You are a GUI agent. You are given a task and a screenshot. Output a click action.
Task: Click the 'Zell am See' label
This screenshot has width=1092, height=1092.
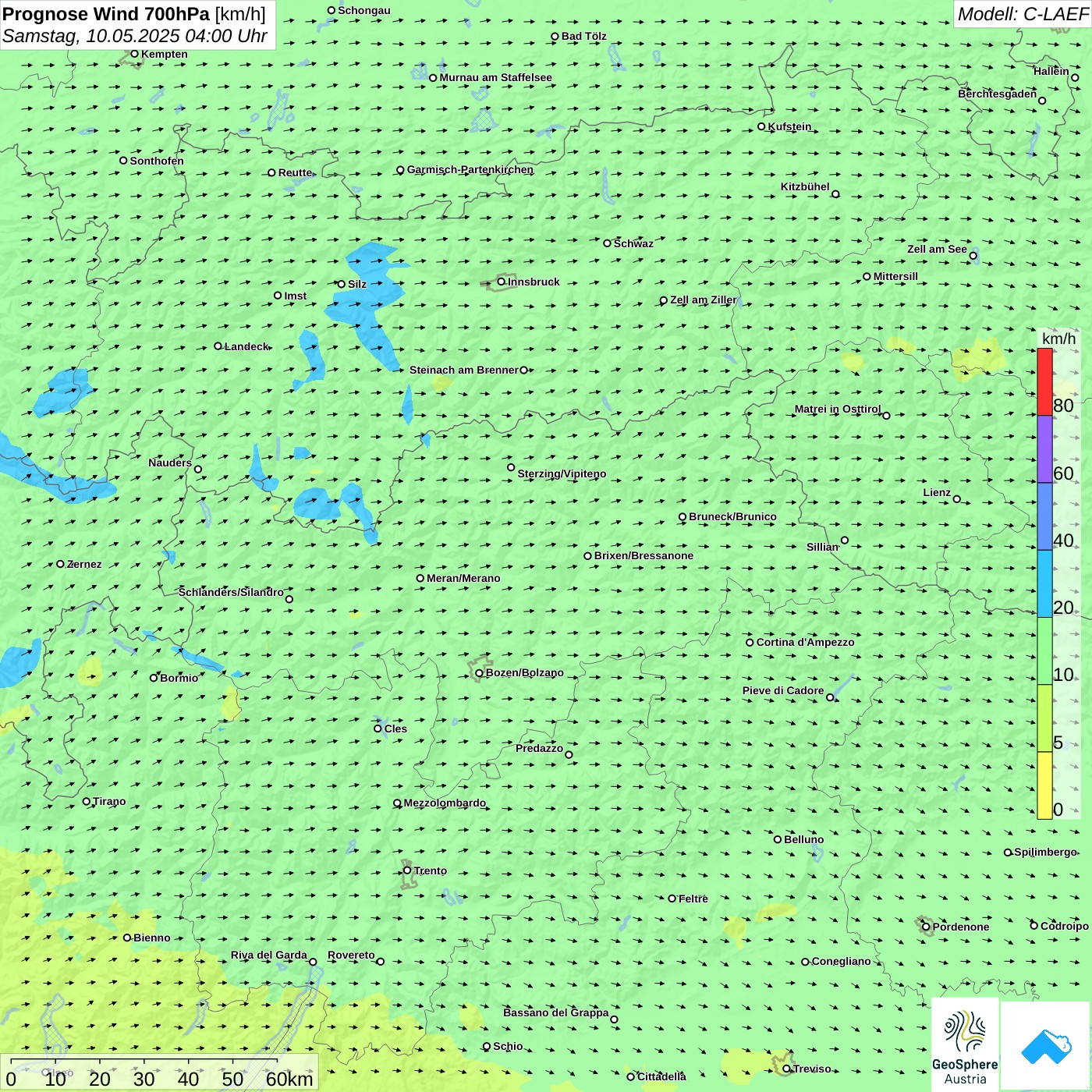pos(937,249)
